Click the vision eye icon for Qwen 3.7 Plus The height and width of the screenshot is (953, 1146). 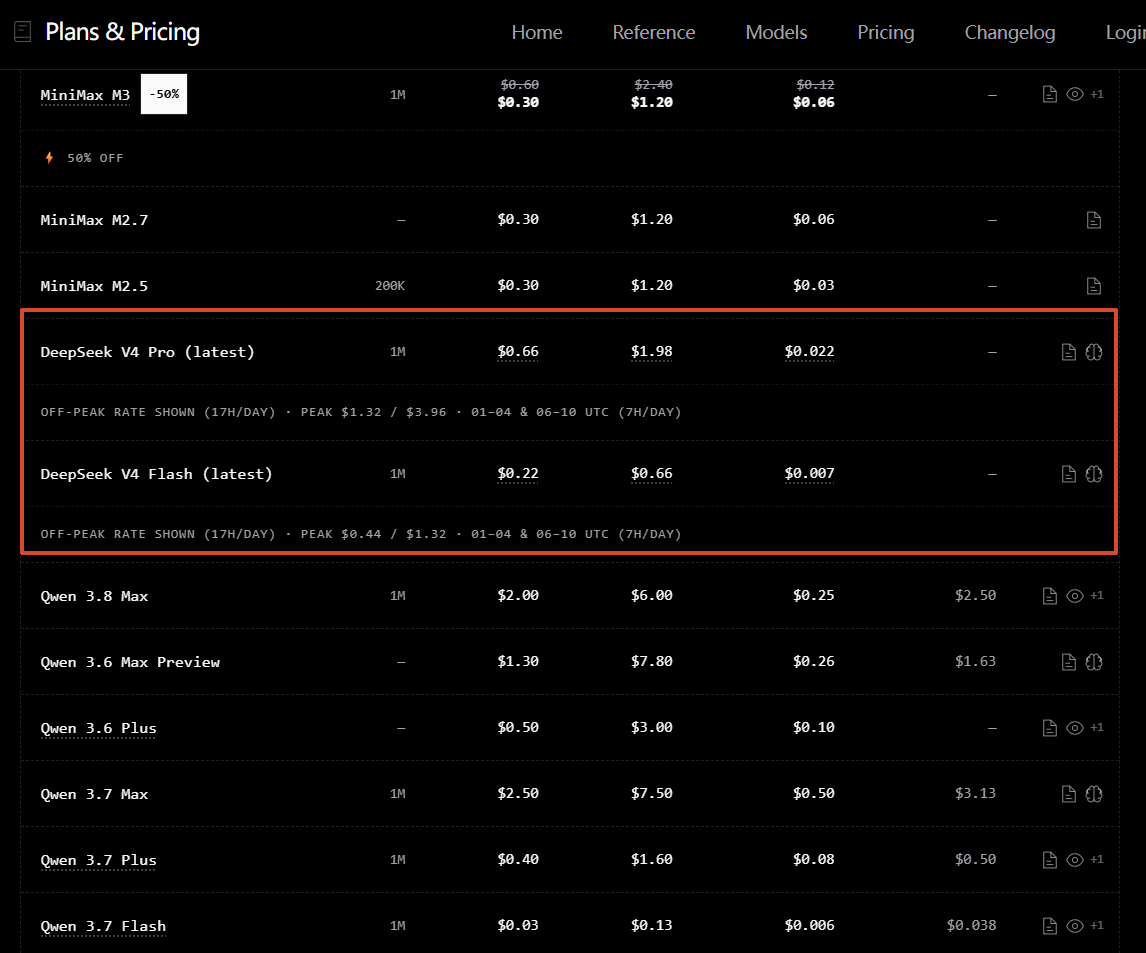pos(1074,860)
